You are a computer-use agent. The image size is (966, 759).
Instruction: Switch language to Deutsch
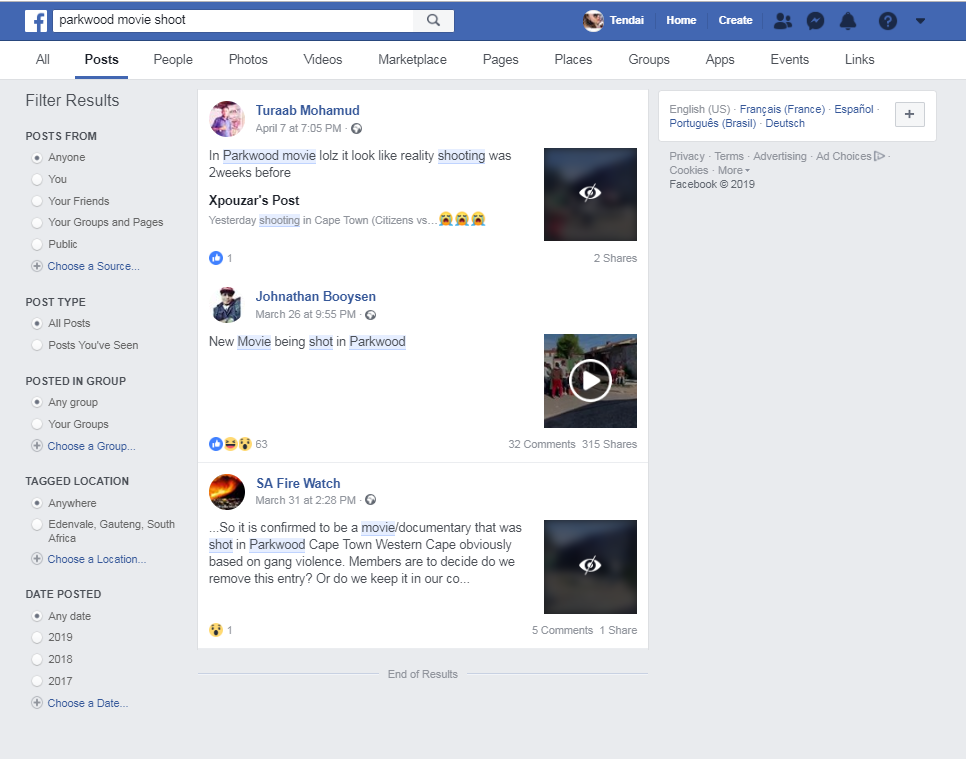click(785, 123)
